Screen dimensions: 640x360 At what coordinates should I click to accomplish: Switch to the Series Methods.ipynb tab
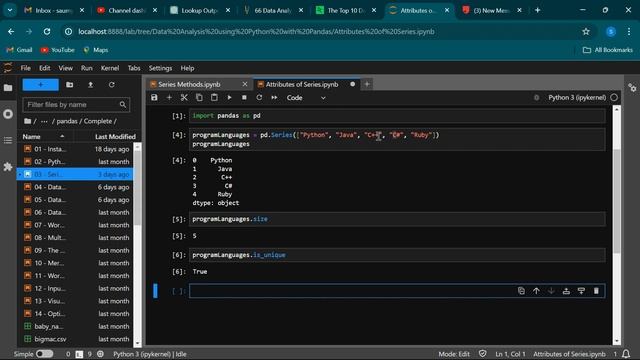[x=189, y=84]
